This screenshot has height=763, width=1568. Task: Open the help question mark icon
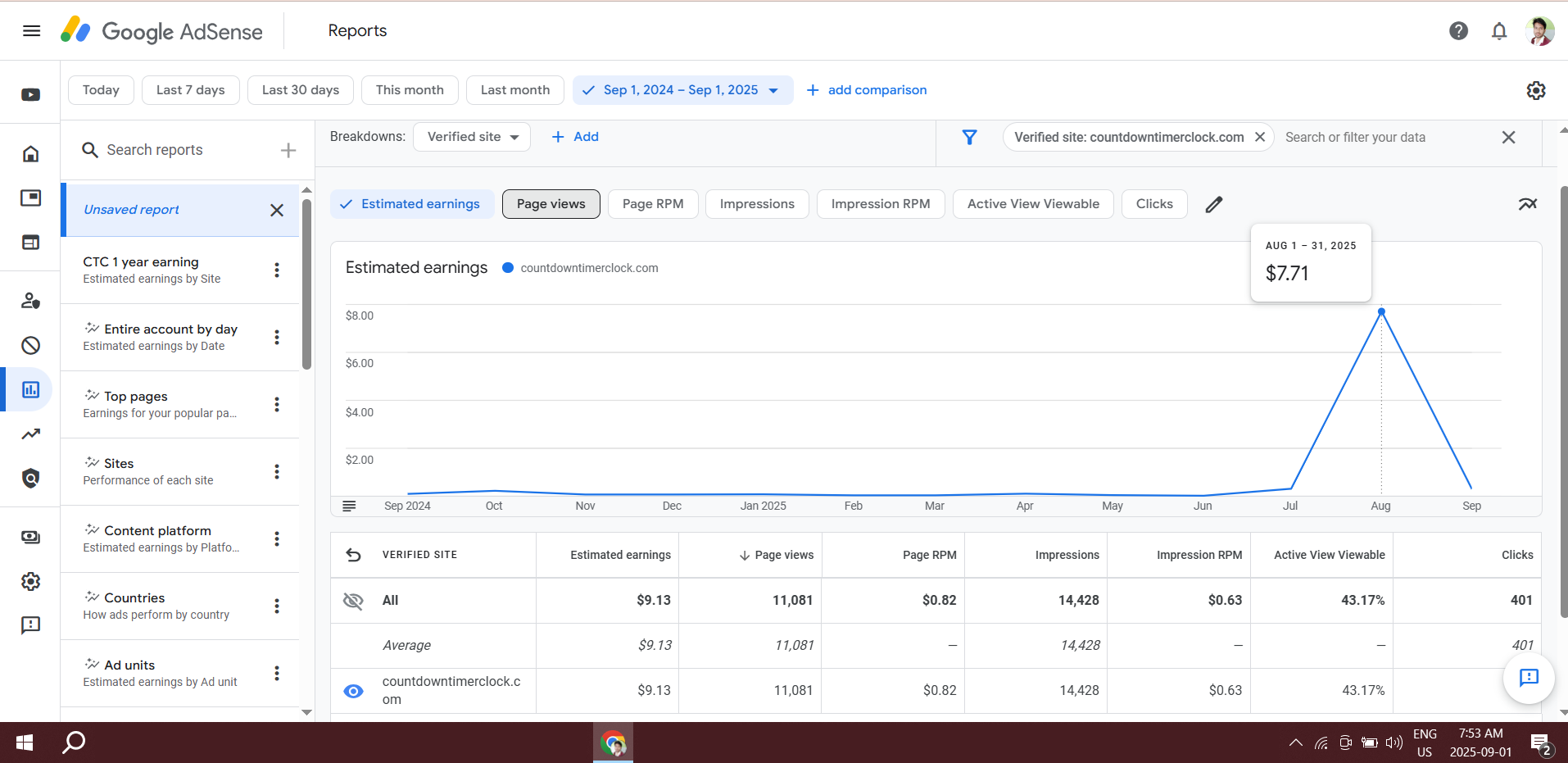(x=1458, y=31)
